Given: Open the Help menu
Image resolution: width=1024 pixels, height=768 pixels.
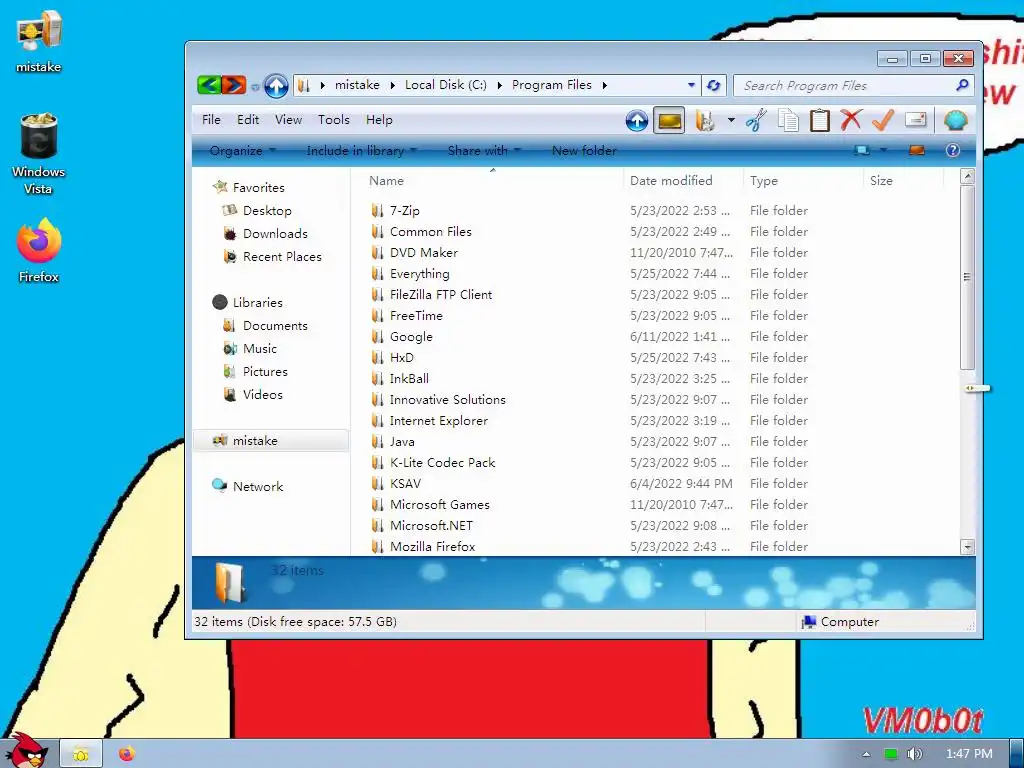Looking at the screenshot, I should pyautogui.click(x=379, y=120).
